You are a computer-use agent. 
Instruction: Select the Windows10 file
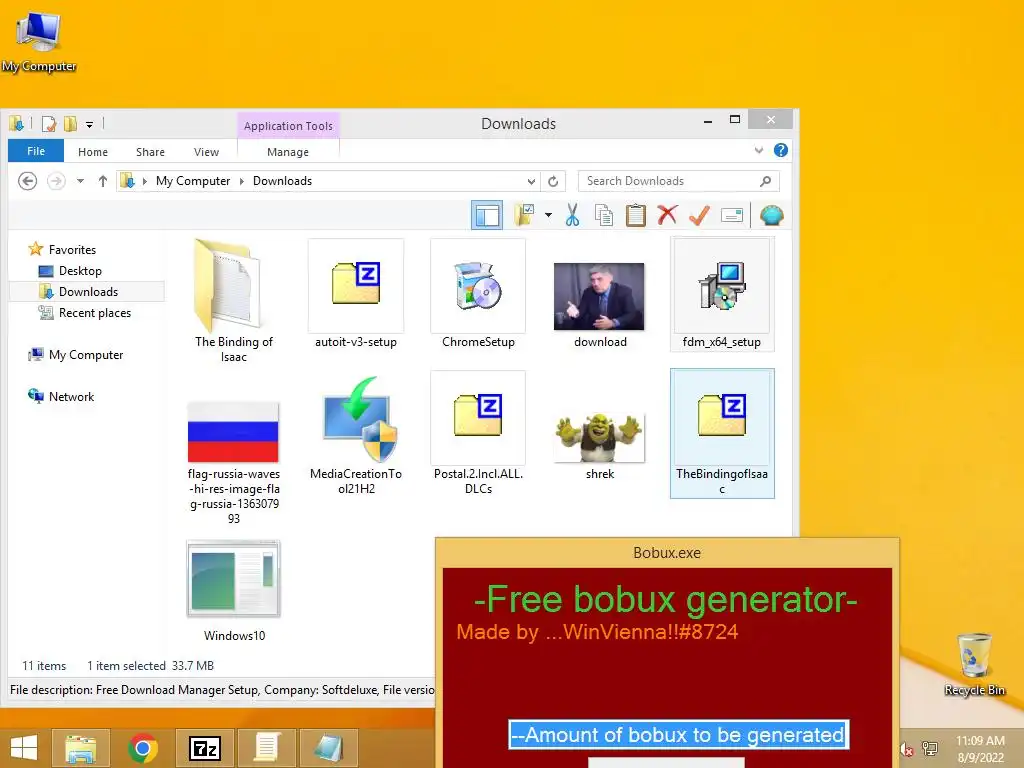(233, 591)
